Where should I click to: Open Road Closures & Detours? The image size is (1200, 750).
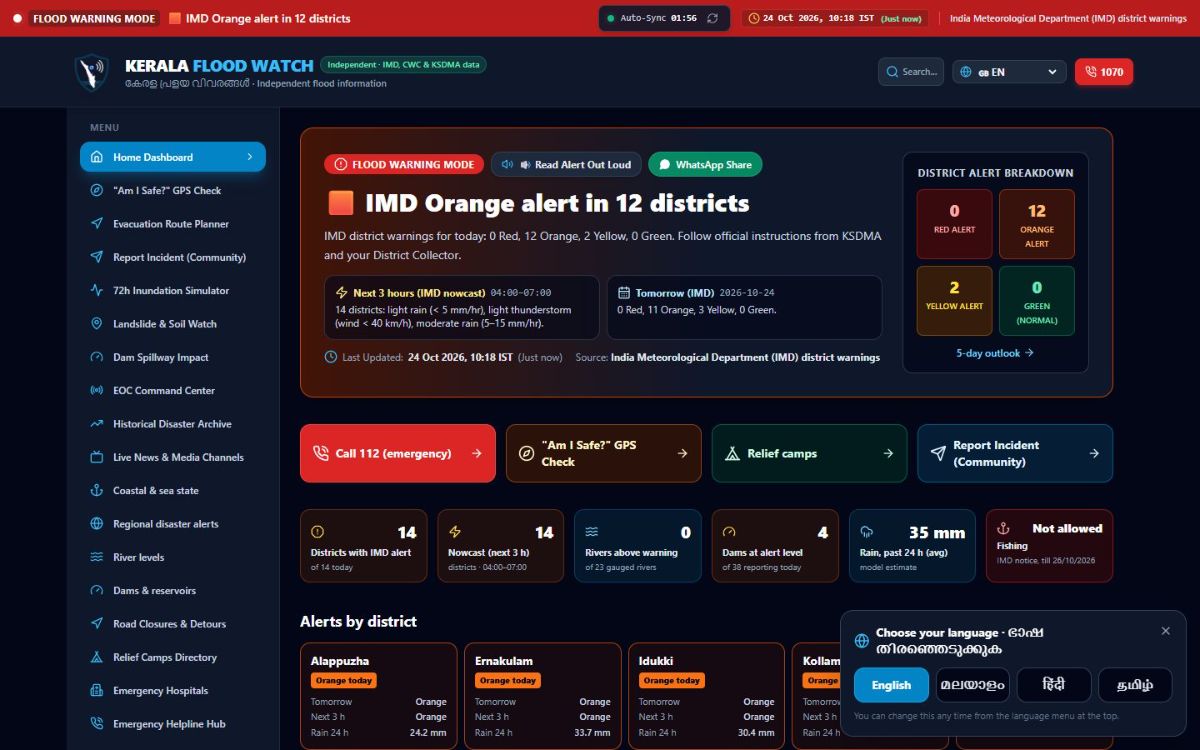point(173,624)
